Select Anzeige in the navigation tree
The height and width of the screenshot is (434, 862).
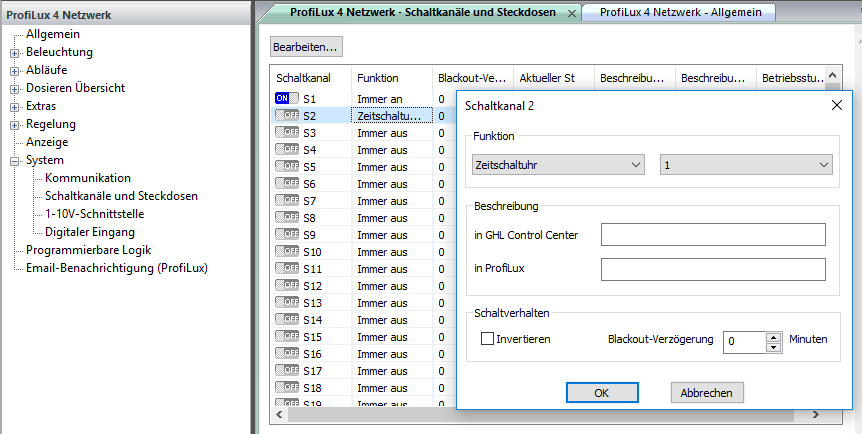pyautogui.click(x=47, y=142)
